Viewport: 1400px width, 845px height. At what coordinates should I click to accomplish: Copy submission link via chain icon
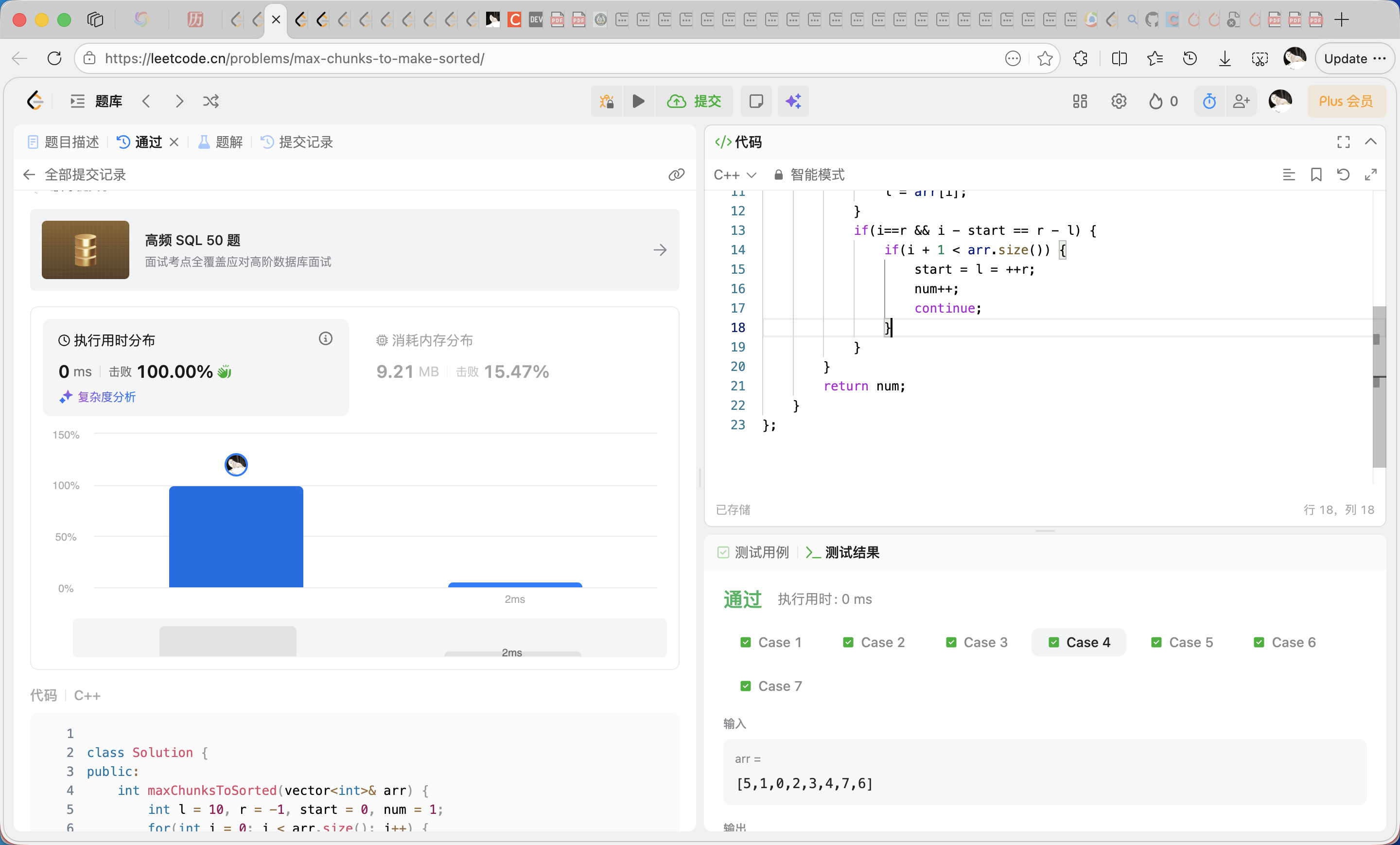pyautogui.click(x=676, y=175)
